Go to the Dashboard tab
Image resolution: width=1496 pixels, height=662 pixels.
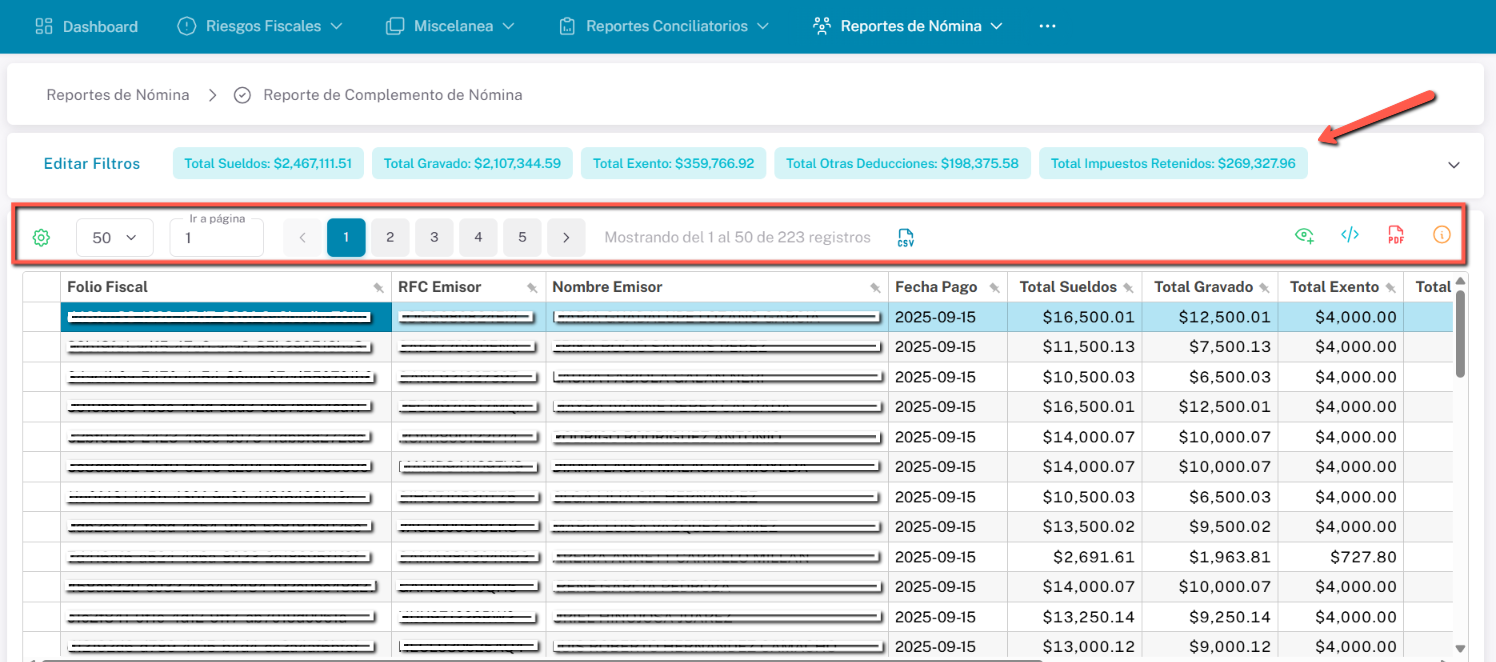click(x=87, y=26)
